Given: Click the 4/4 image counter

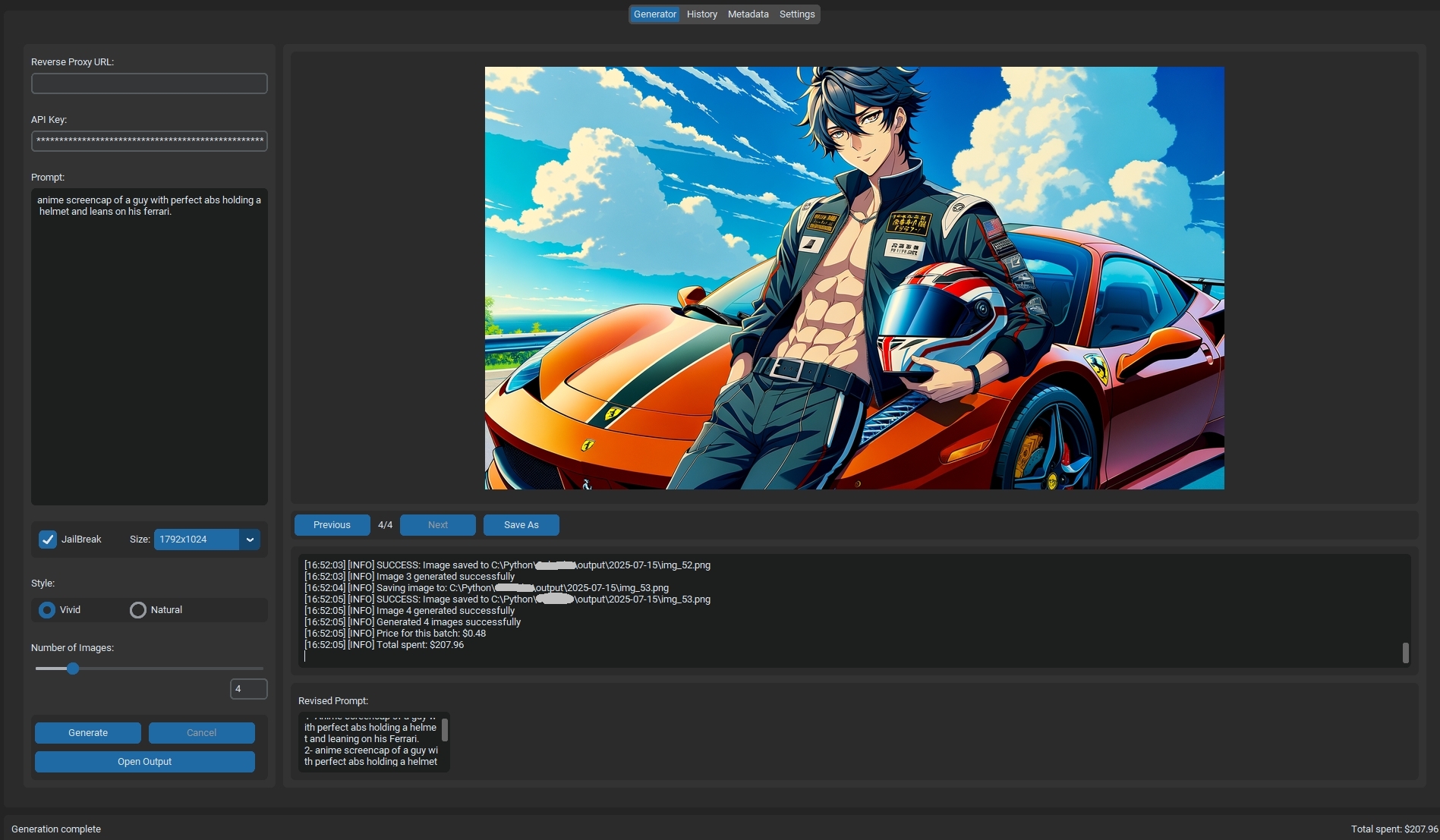Looking at the screenshot, I should click(x=385, y=525).
